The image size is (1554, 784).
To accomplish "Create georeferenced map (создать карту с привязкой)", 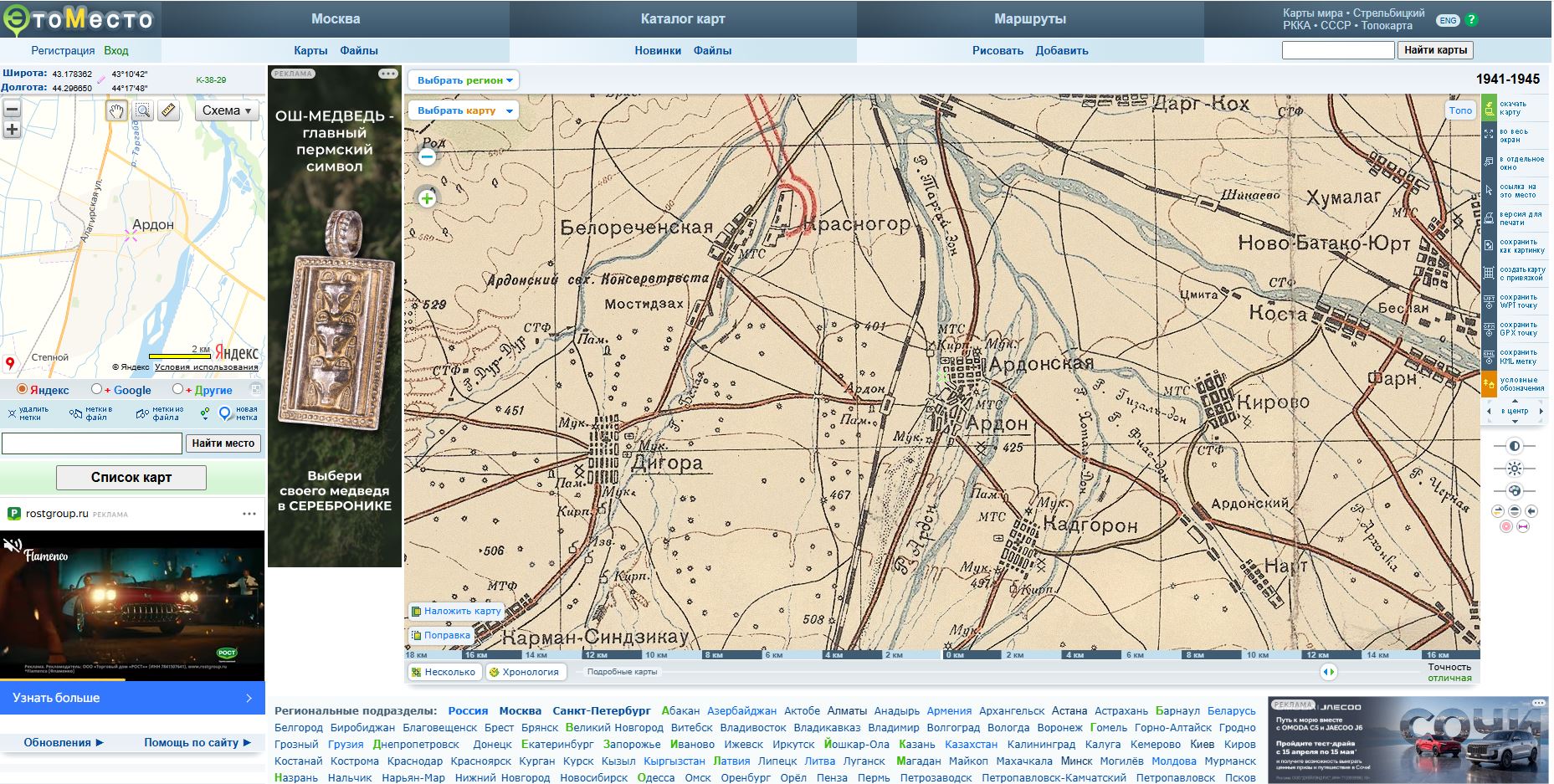I will (x=1489, y=273).
